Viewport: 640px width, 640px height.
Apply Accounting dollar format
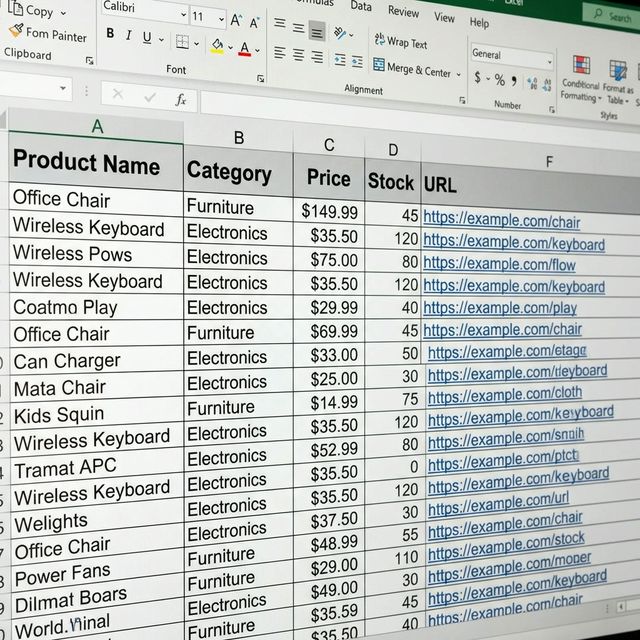(x=477, y=77)
